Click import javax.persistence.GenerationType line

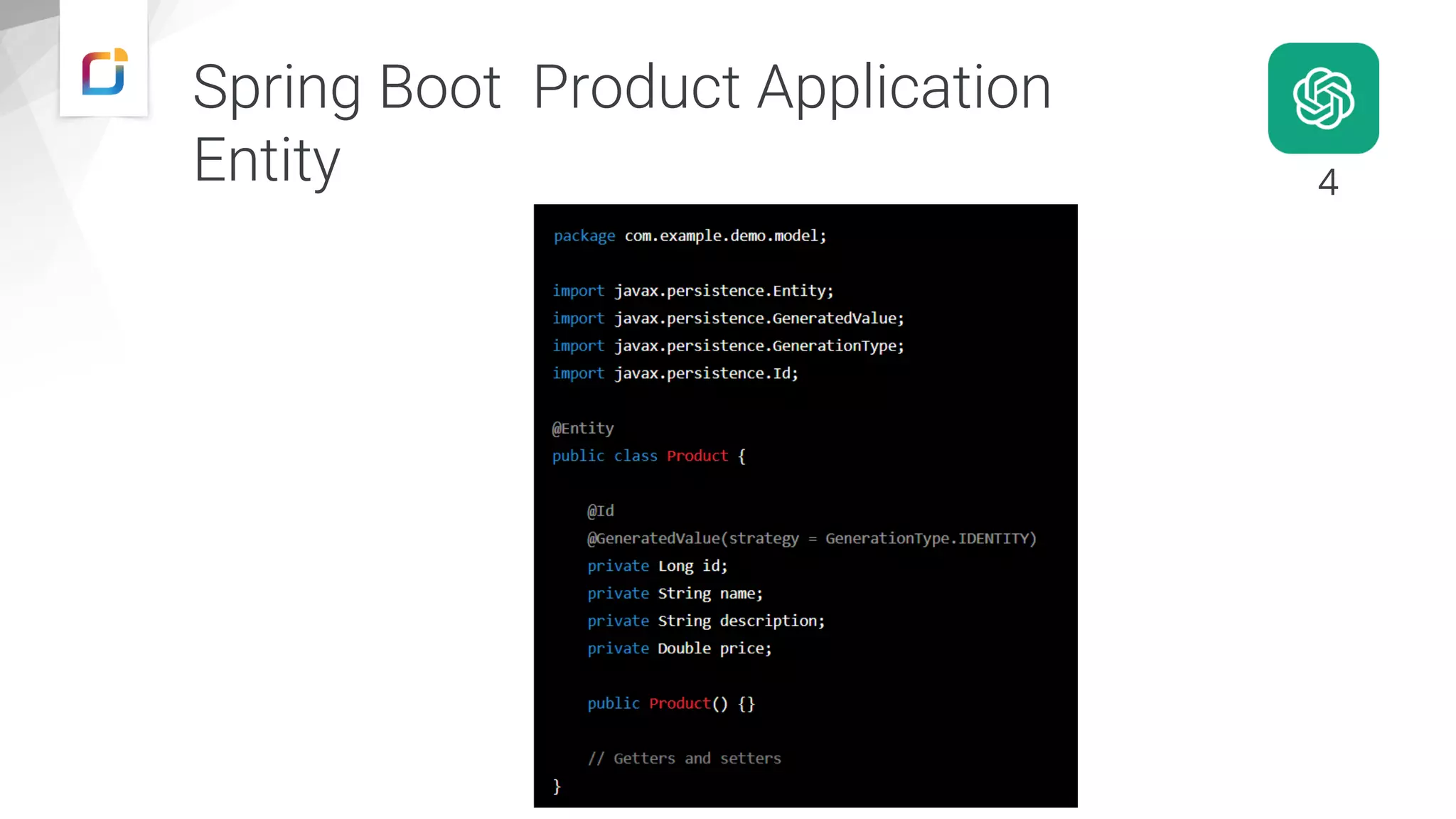coord(728,346)
